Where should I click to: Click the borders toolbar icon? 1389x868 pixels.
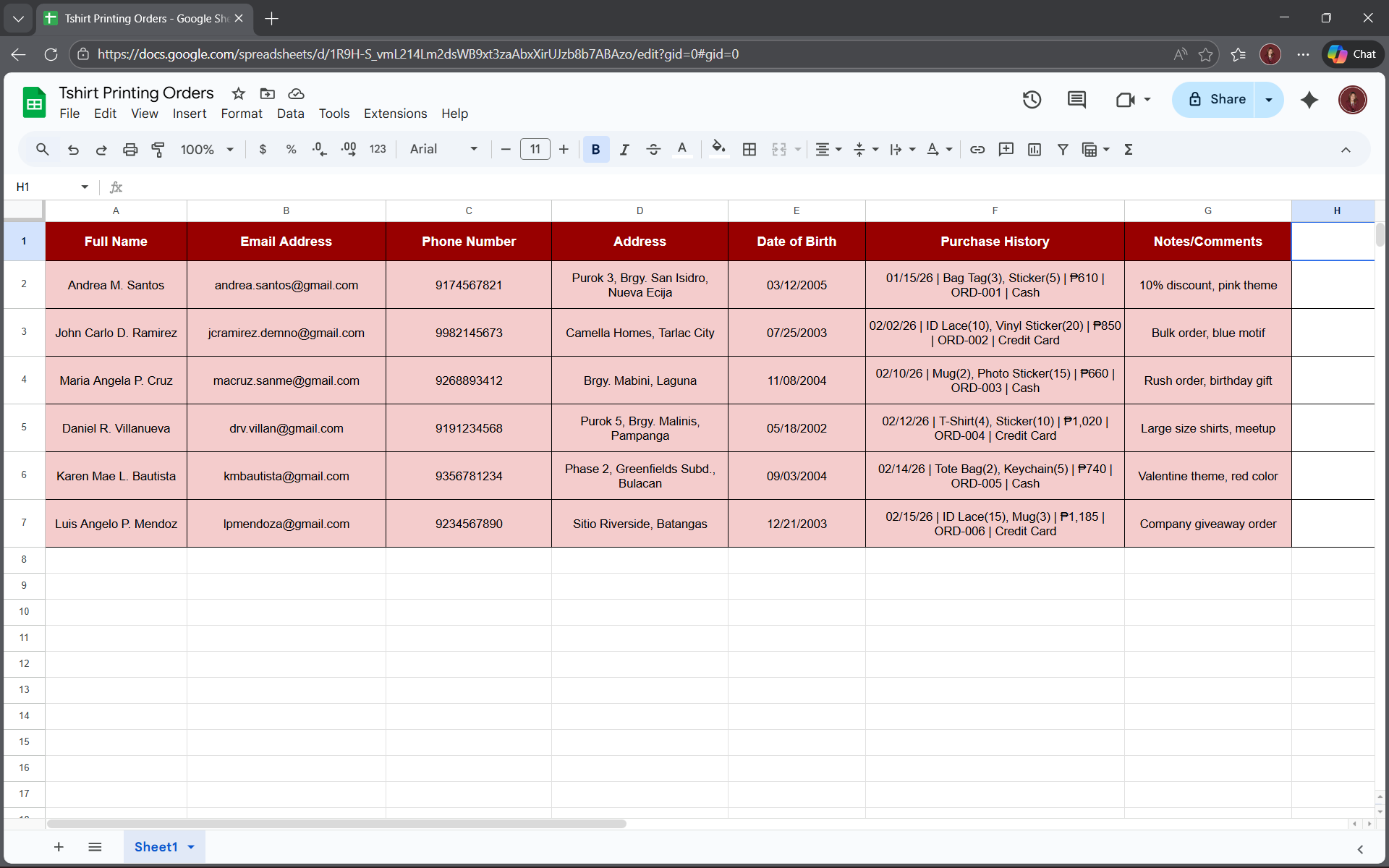(749, 150)
